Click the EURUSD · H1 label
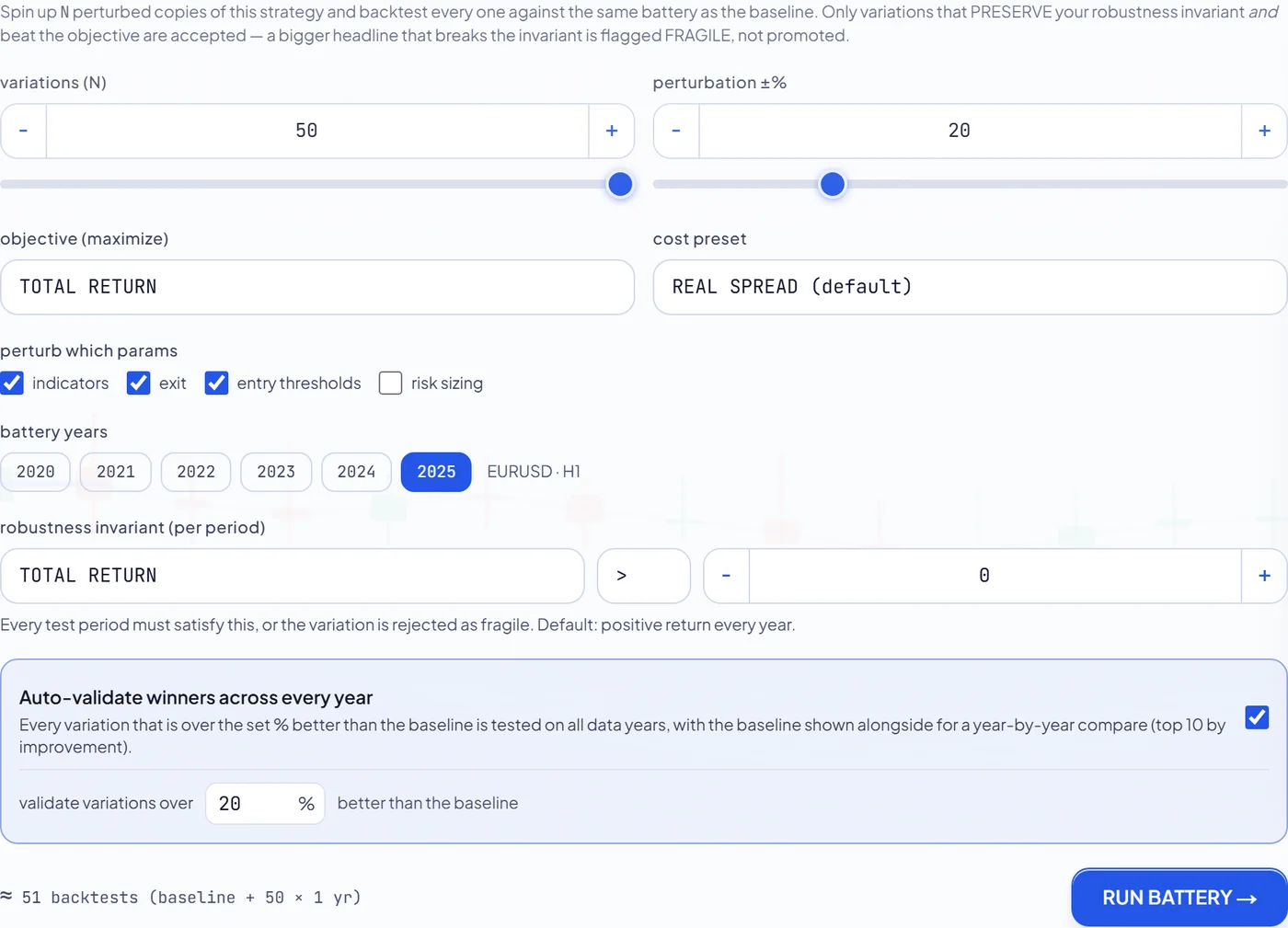 tap(534, 472)
